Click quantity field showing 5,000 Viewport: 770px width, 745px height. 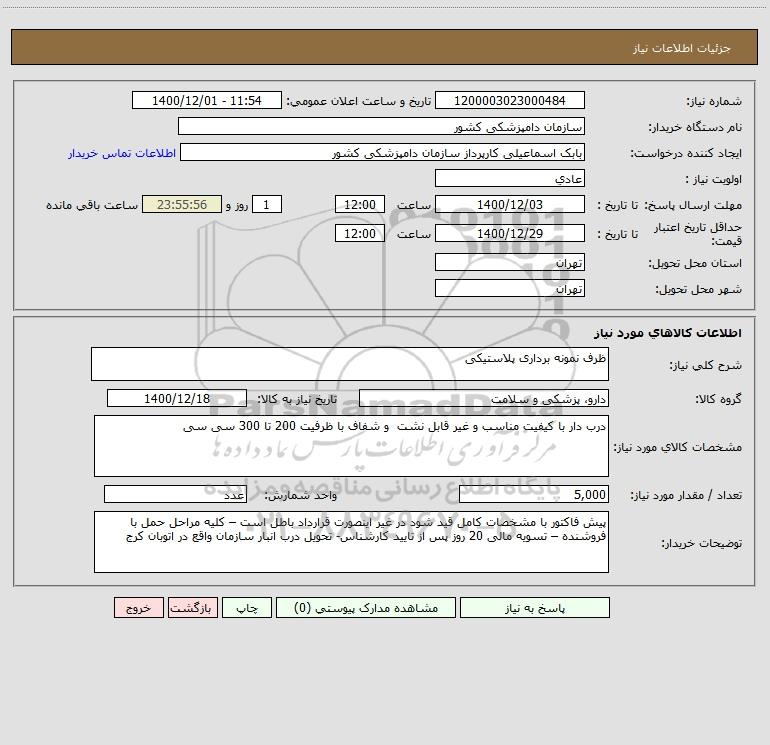534,494
